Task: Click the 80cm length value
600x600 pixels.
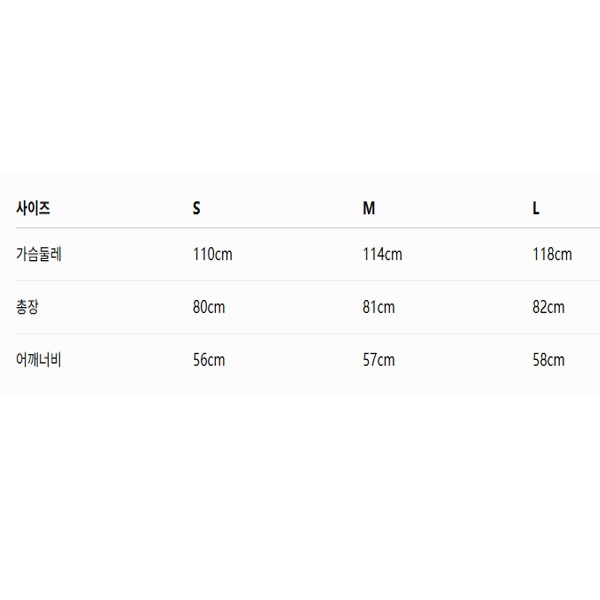Action: click(209, 307)
